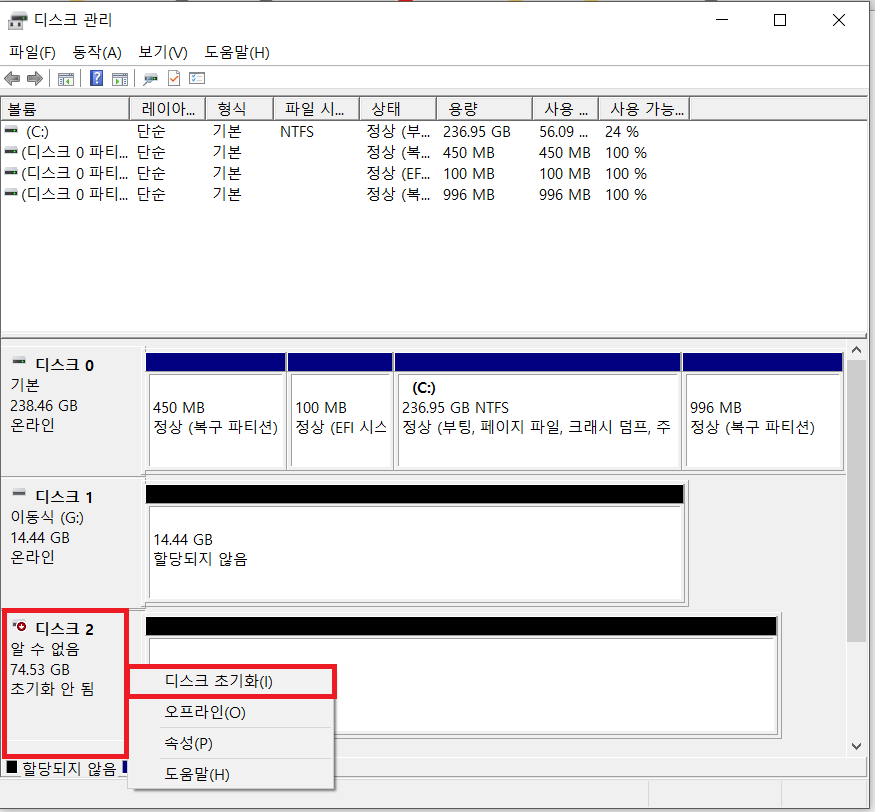Sort by the 사용 가능... column header
875x812 pixels.
[x=644, y=109]
